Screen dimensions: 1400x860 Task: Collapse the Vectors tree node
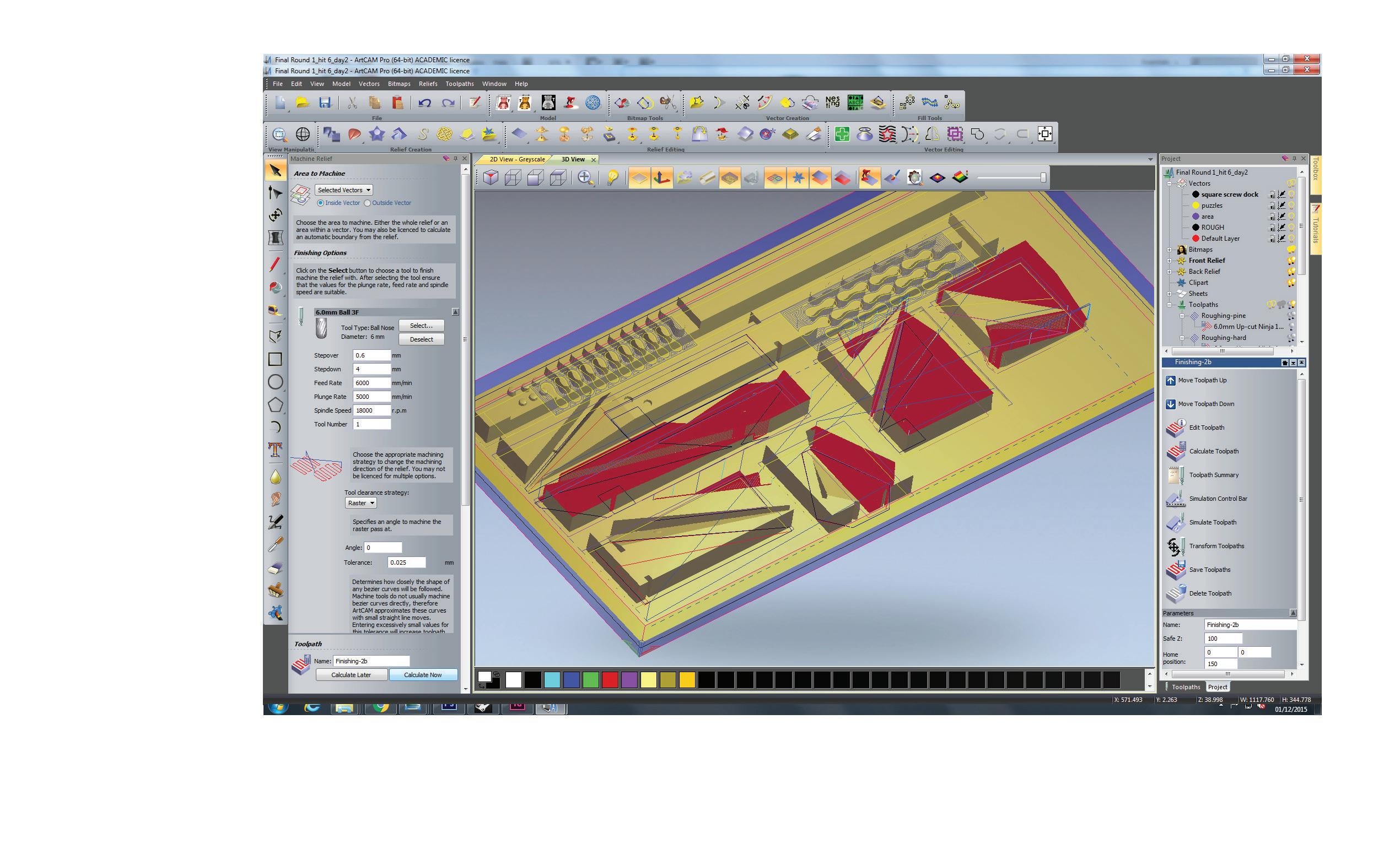click(x=1170, y=183)
